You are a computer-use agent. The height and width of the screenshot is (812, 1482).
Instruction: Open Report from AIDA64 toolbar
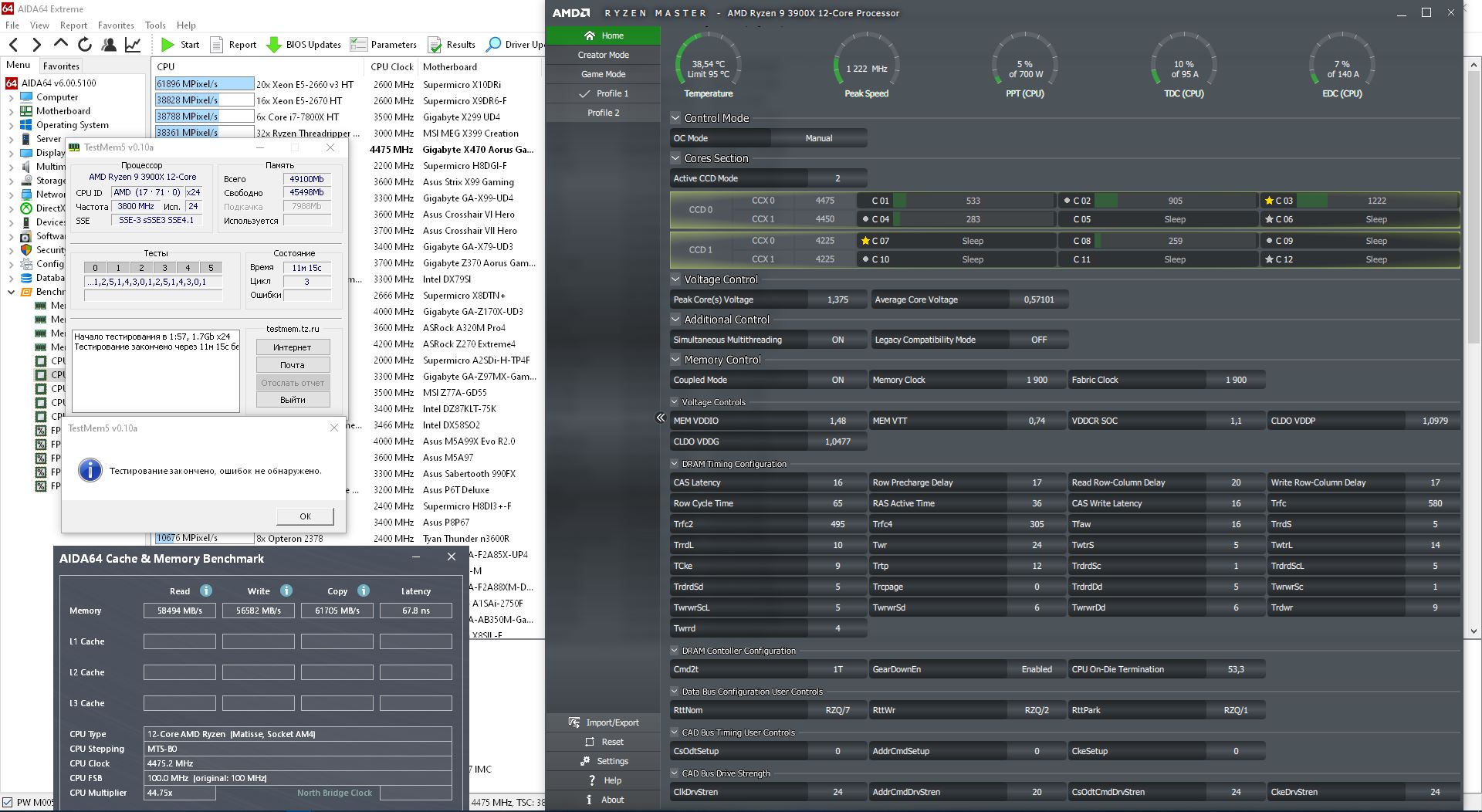coord(233,45)
